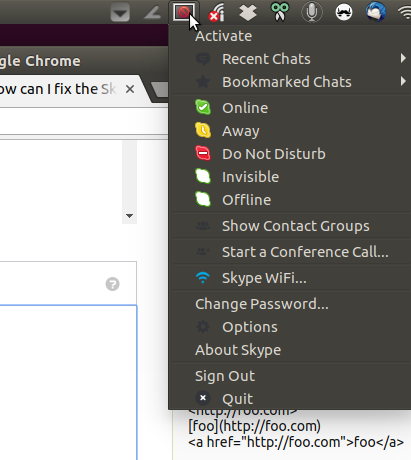Image resolution: width=411 pixels, height=460 pixels.
Task: Click the help question mark icon in Chrome page
Action: coord(113,284)
